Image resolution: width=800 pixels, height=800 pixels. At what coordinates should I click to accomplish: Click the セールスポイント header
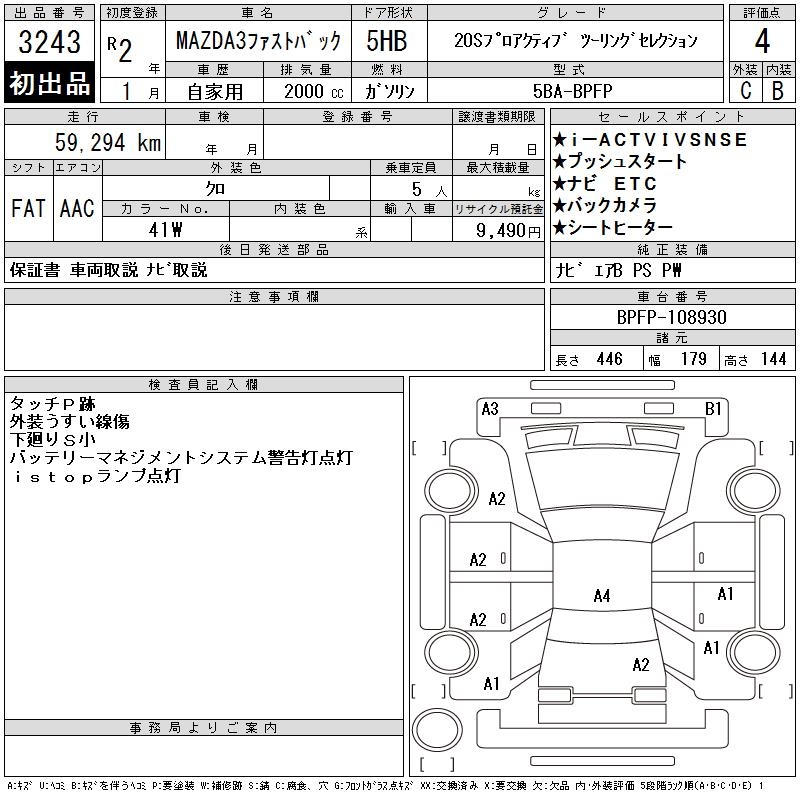point(672,117)
